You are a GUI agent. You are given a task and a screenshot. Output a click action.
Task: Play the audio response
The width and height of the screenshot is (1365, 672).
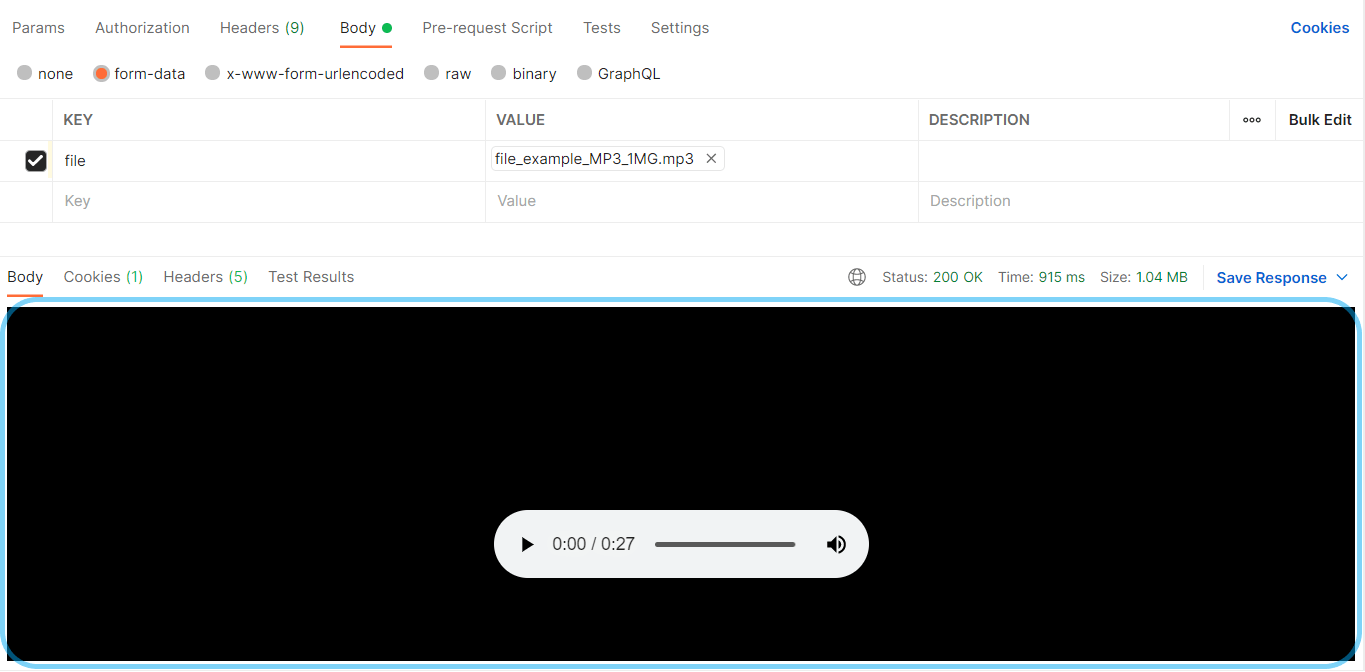coord(527,544)
